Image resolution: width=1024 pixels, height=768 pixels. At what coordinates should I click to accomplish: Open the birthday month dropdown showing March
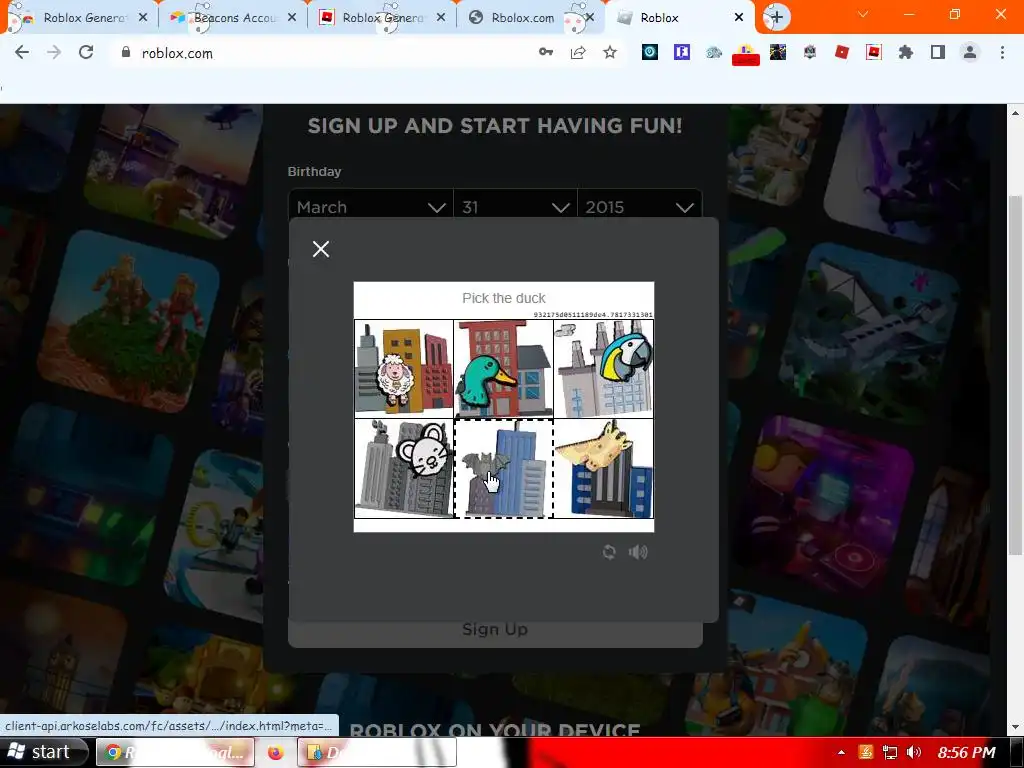371,207
